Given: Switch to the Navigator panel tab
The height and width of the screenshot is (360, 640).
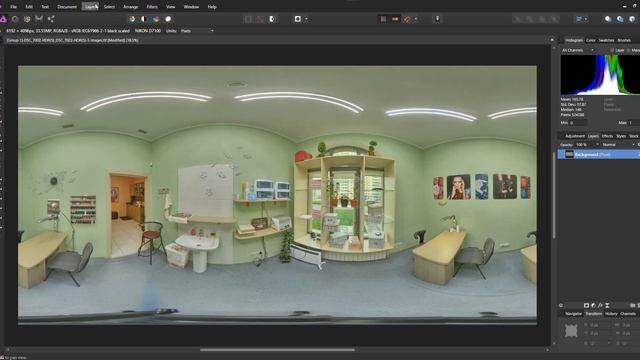Looking at the screenshot, I should [573, 313].
